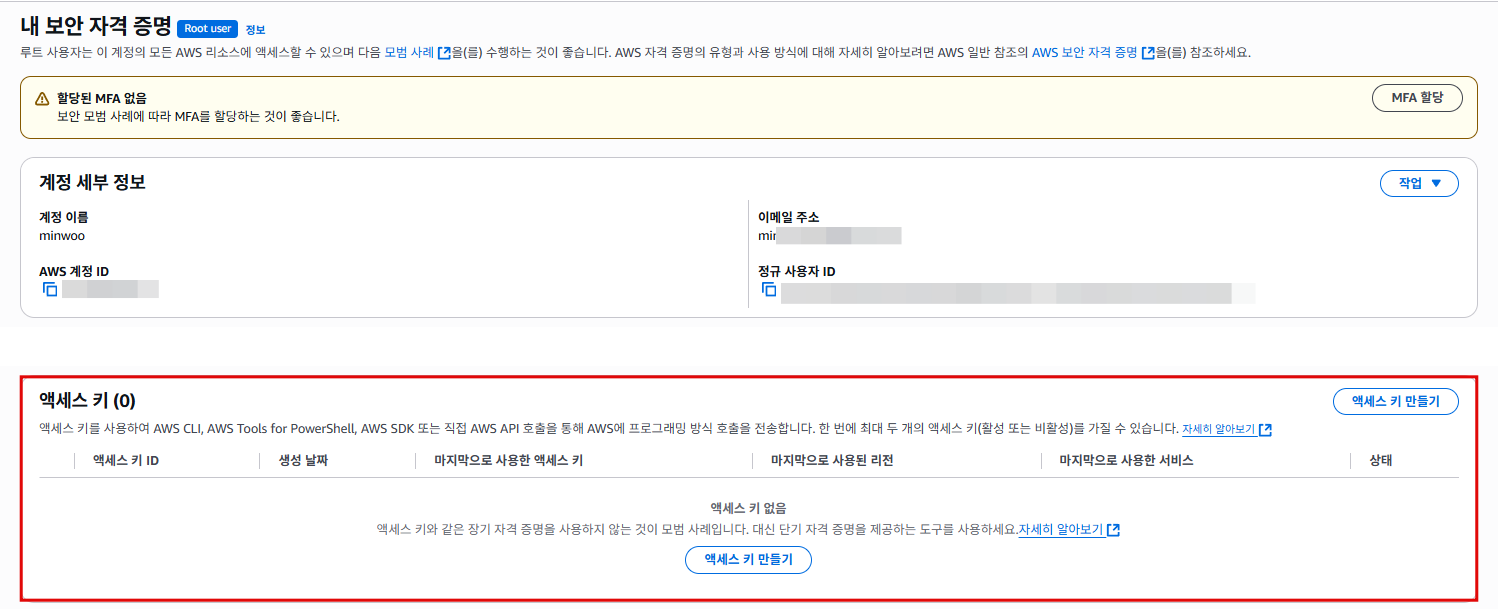
Task: Open the 정보 link beside Root user
Action: 255,30
